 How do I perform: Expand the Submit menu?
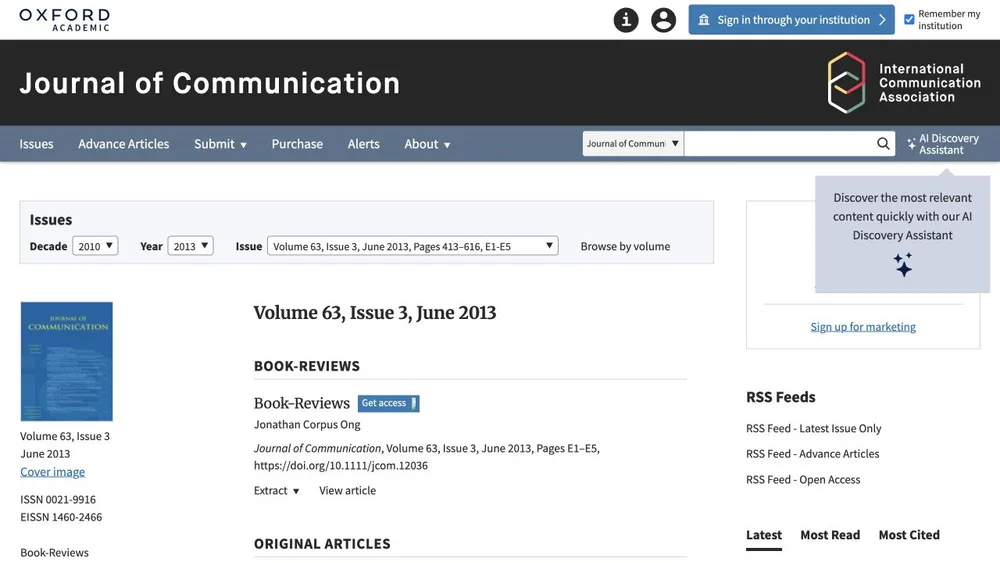tap(220, 144)
